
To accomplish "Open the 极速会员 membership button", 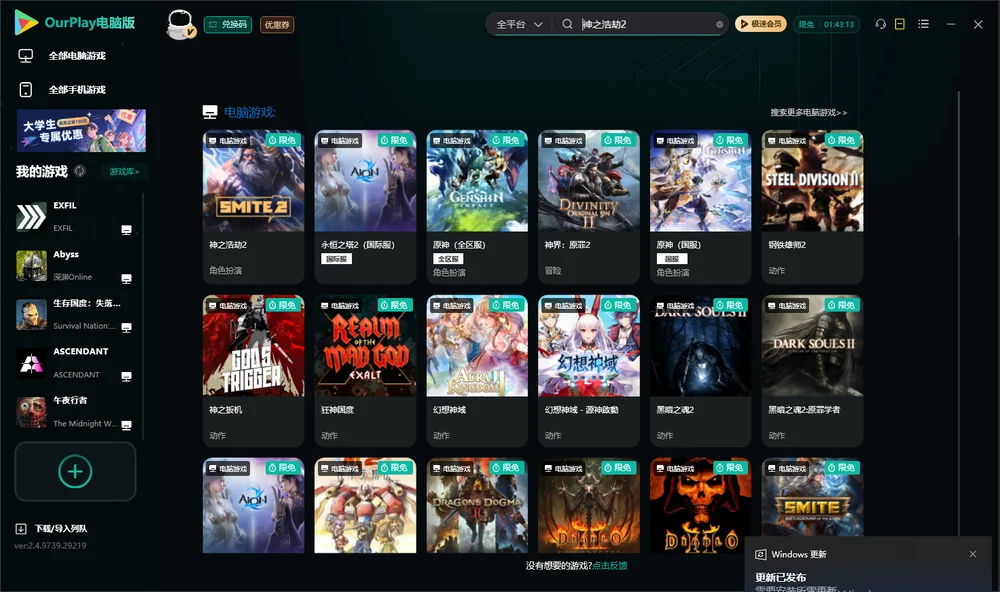I will [x=761, y=24].
